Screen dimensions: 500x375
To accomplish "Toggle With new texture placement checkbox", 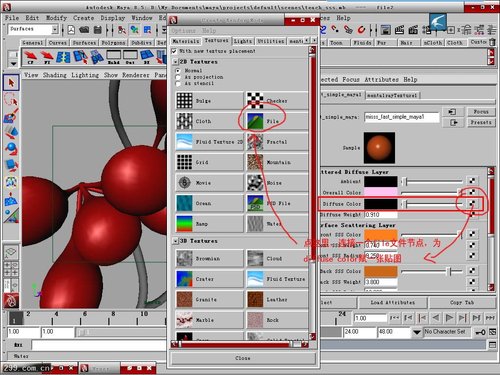I will pyautogui.click(x=174, y=51).
